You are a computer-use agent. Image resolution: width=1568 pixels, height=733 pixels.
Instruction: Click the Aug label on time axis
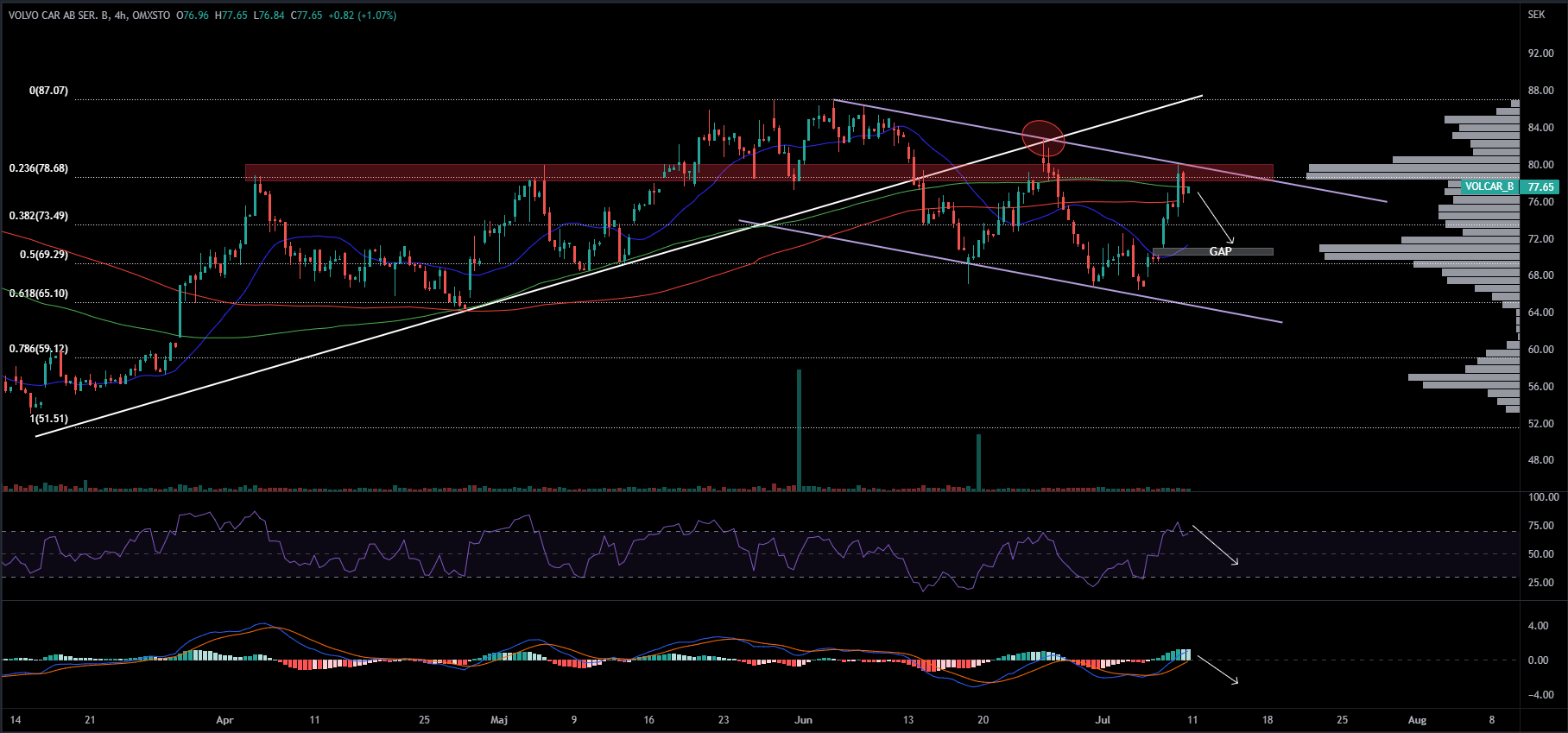point(1417,720)
